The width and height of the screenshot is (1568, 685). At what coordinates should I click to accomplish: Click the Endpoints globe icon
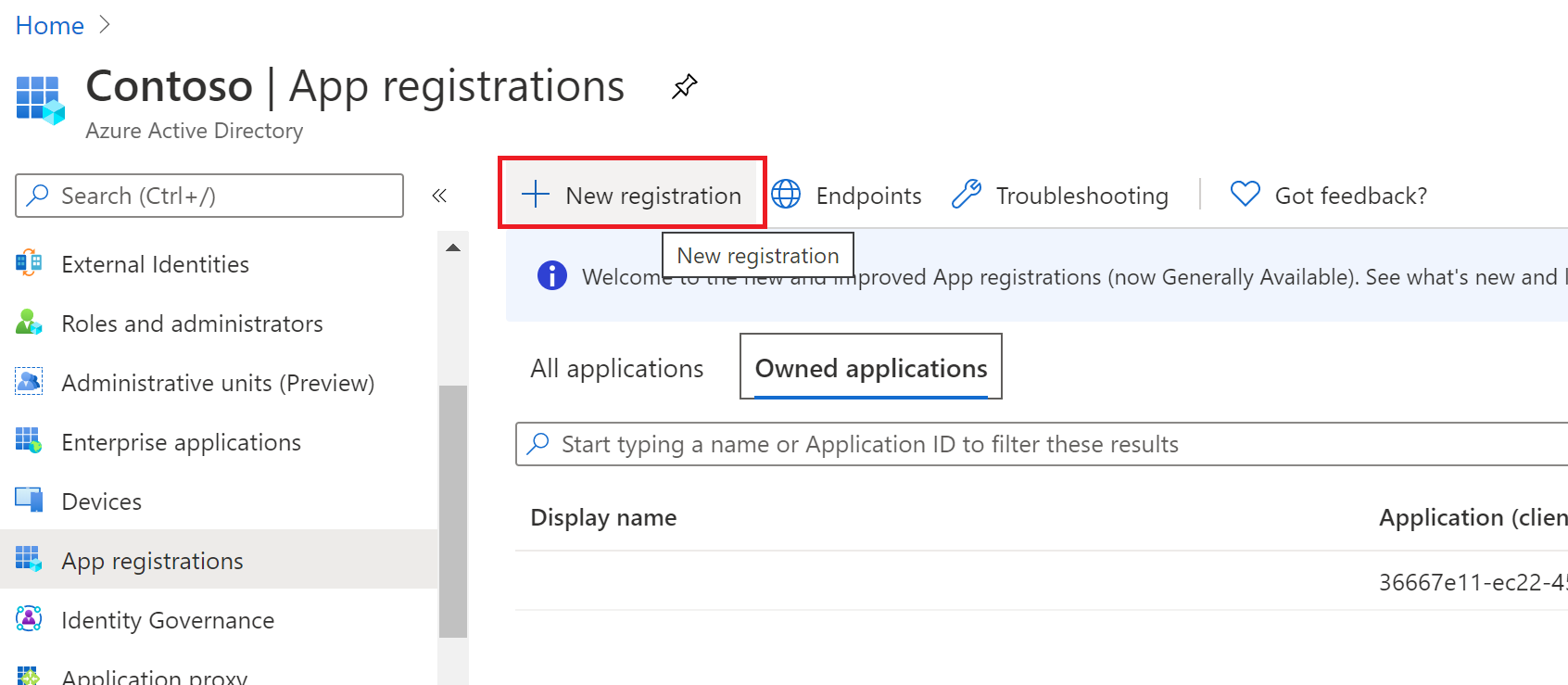pos(786,195)
